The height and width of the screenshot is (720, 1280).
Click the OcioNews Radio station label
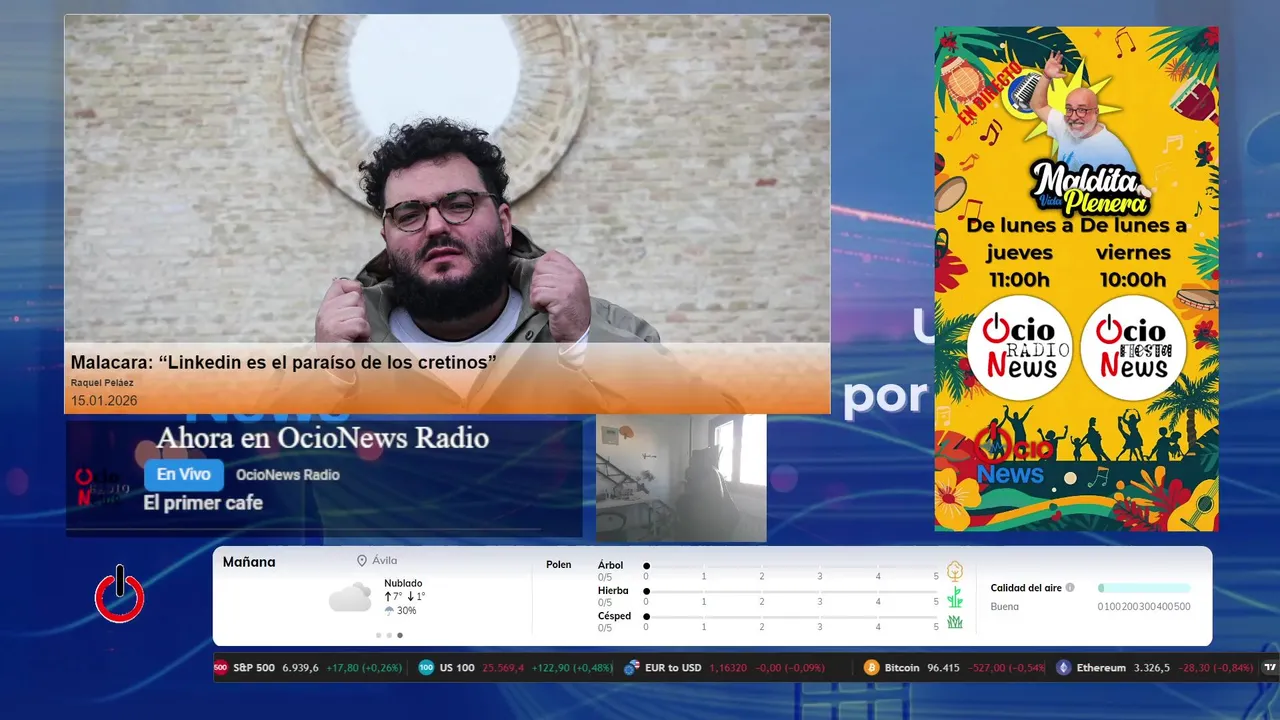pyautogui.click(x=288, y=475)
